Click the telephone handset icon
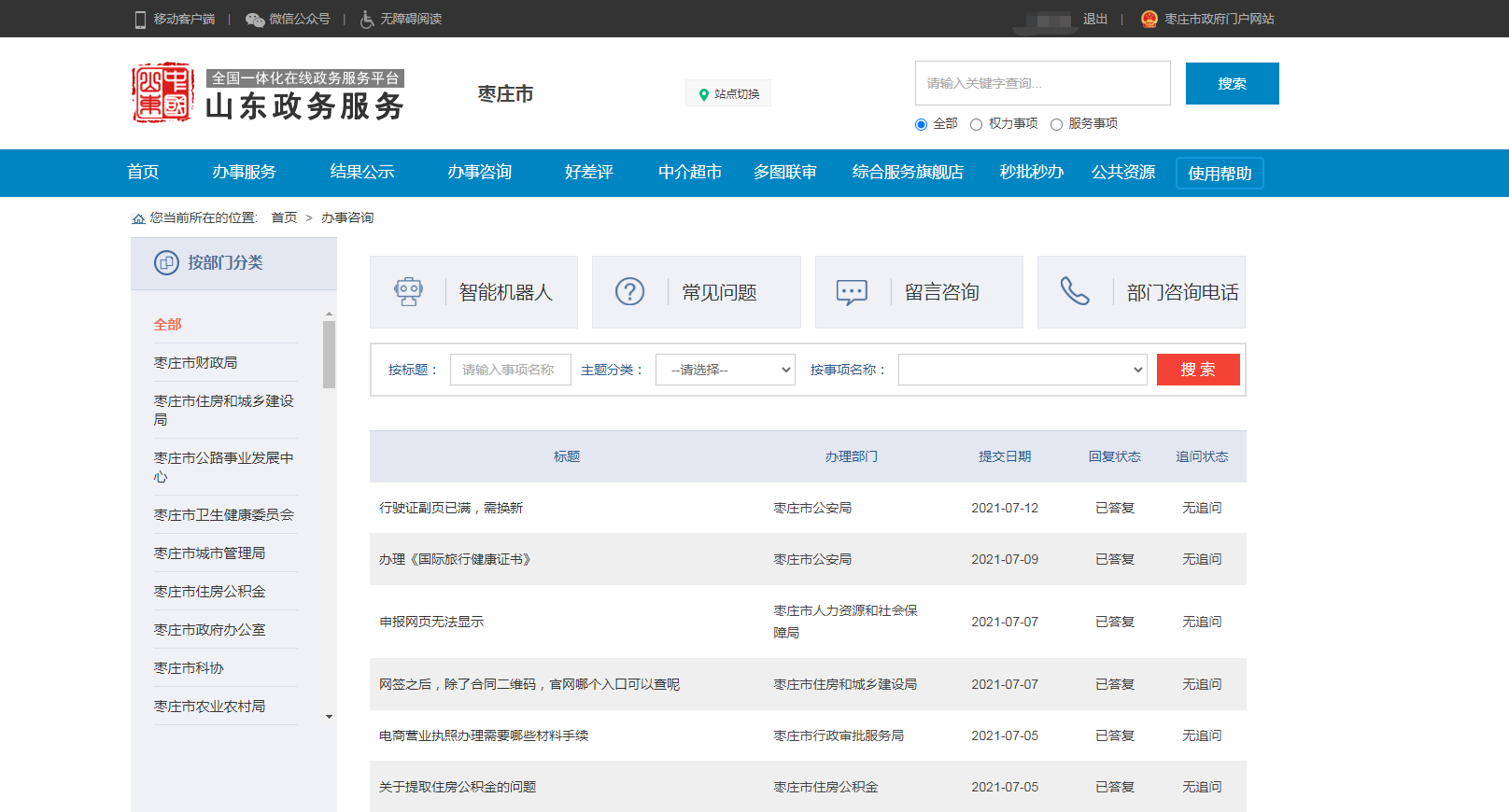This screenshot has height=812, width=1509. (1075, 291)
